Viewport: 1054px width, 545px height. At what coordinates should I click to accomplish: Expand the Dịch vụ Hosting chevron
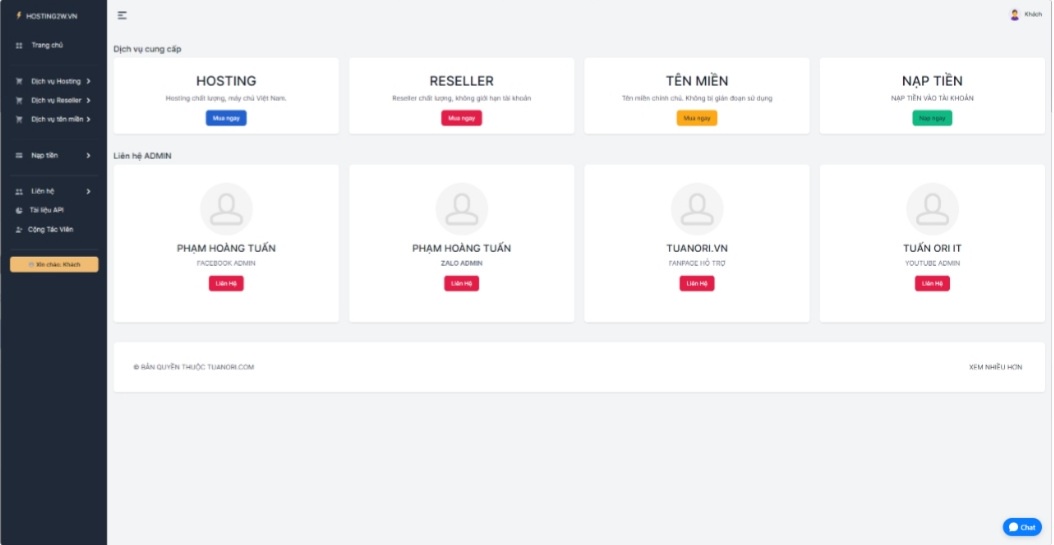89,81
